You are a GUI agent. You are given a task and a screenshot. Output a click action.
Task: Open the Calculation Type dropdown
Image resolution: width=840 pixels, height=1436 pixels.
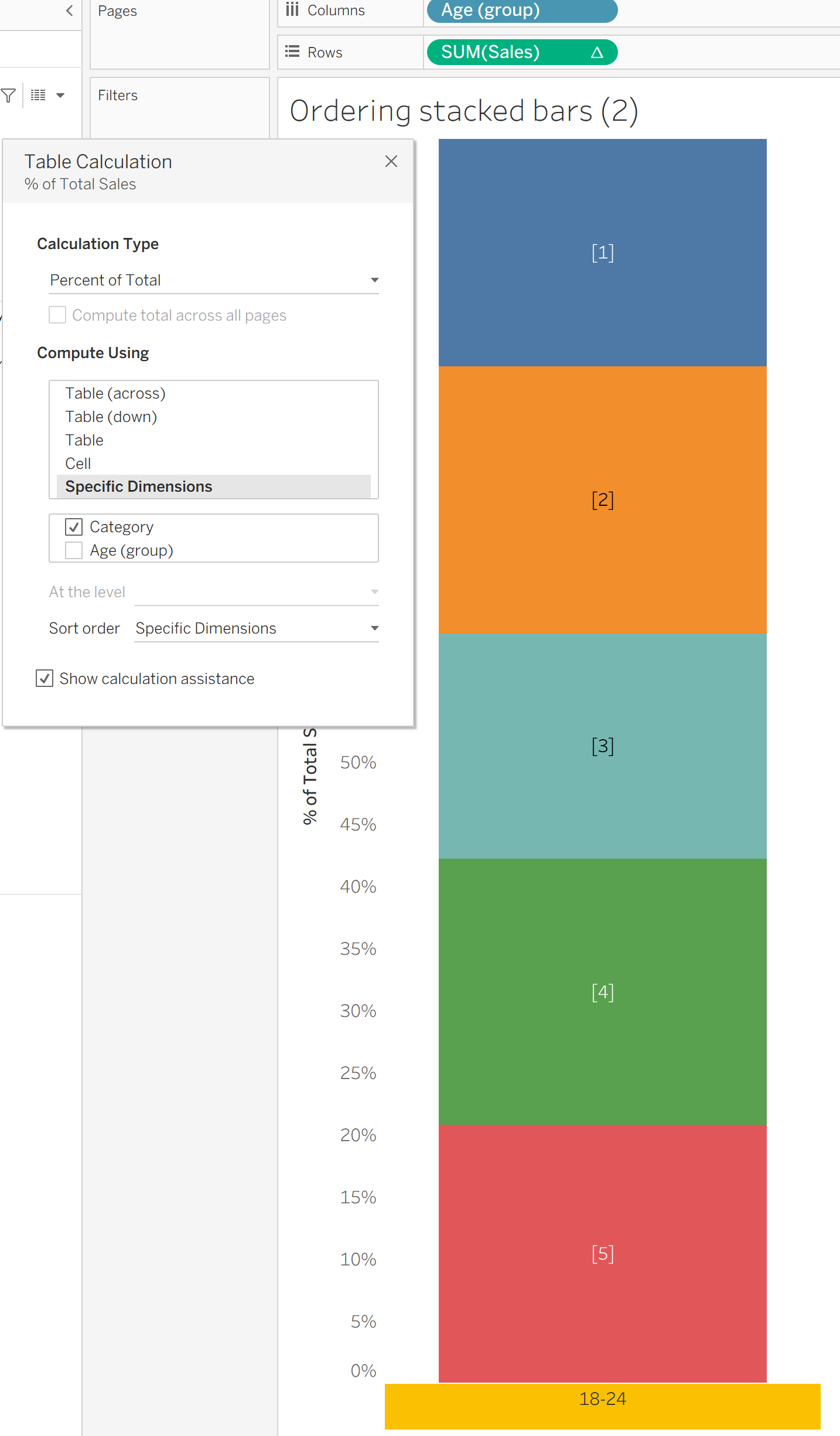point(214,280)
